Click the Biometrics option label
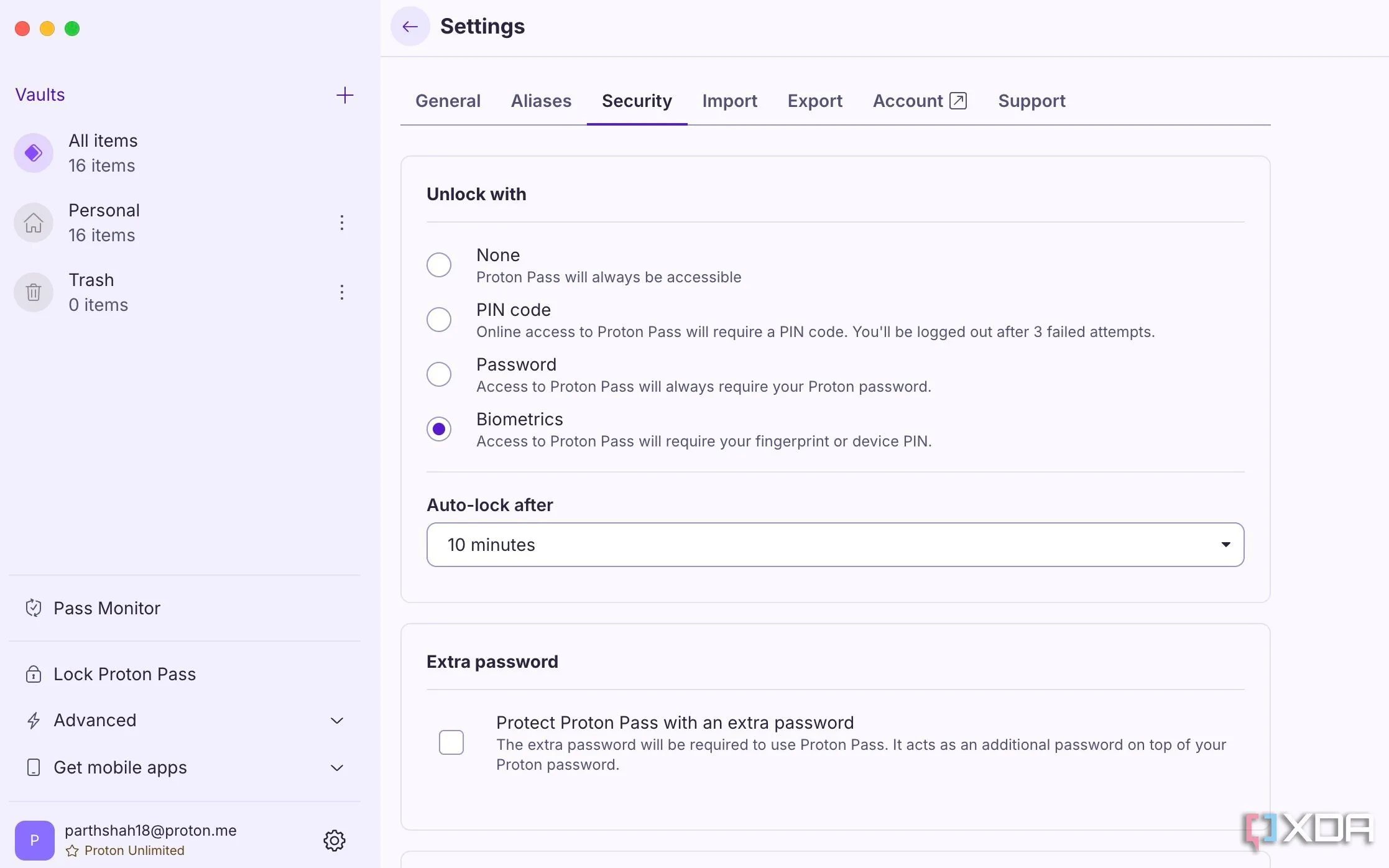1389x868 pixels. [x=520, y=419]
